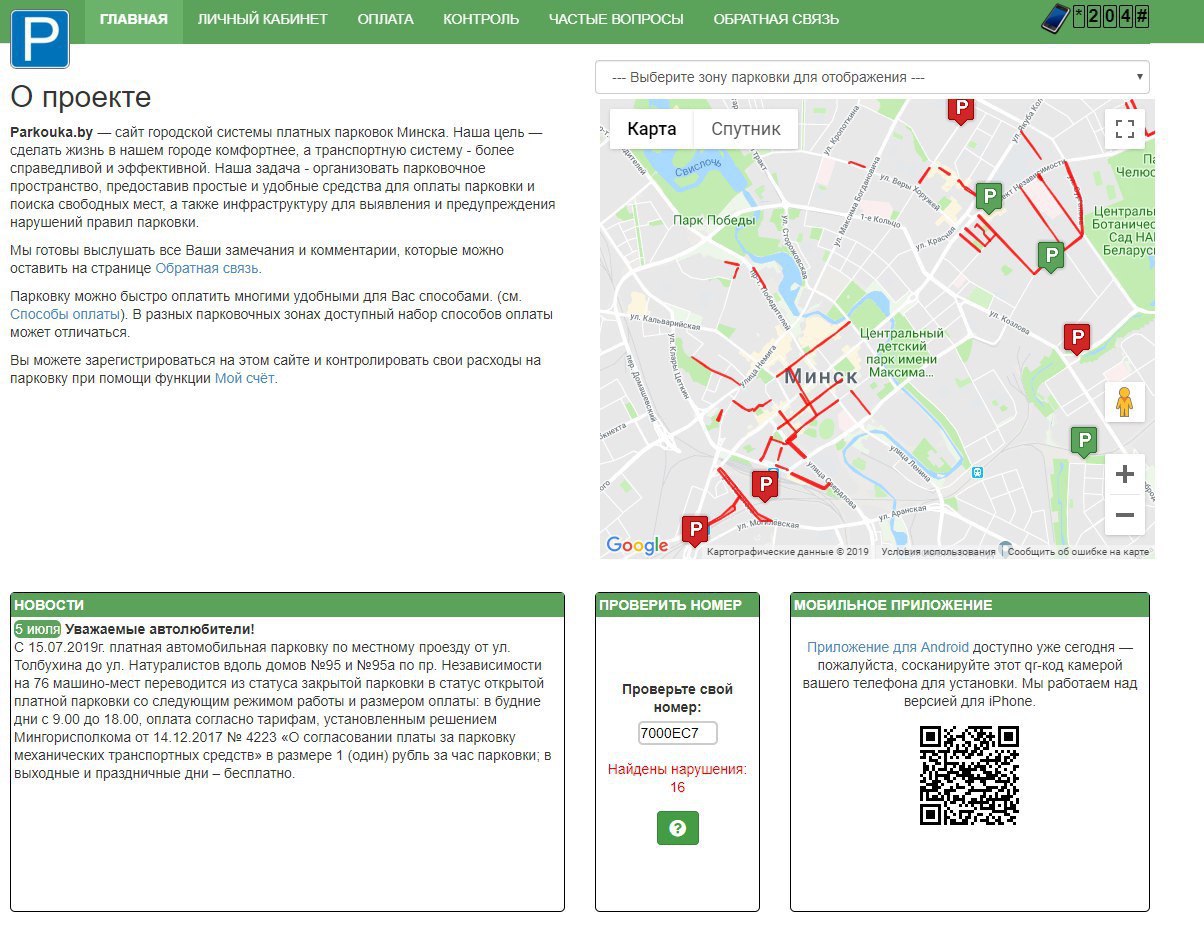Click the green P marker beside ул. Веры Хоружей
Screen dimensions: 1204x932
tap(989, 197)
